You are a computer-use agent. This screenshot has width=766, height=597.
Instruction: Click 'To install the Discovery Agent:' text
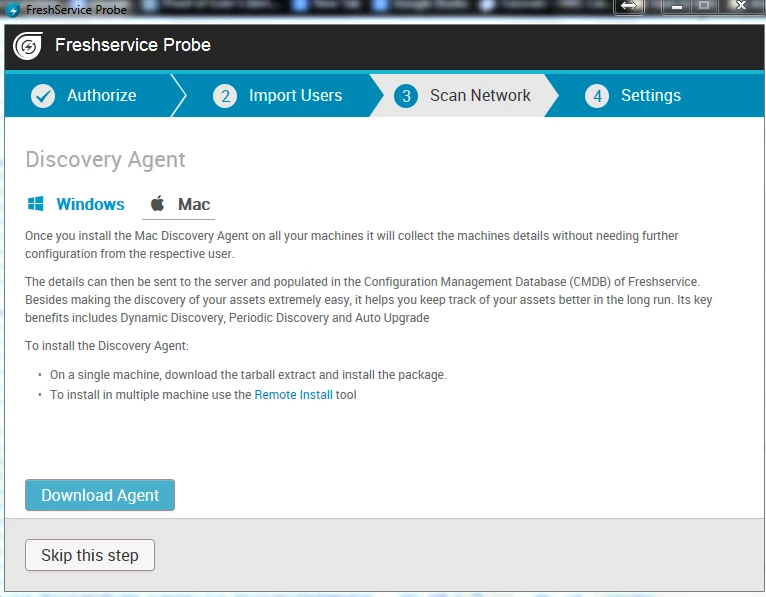(x=107, y=346)
